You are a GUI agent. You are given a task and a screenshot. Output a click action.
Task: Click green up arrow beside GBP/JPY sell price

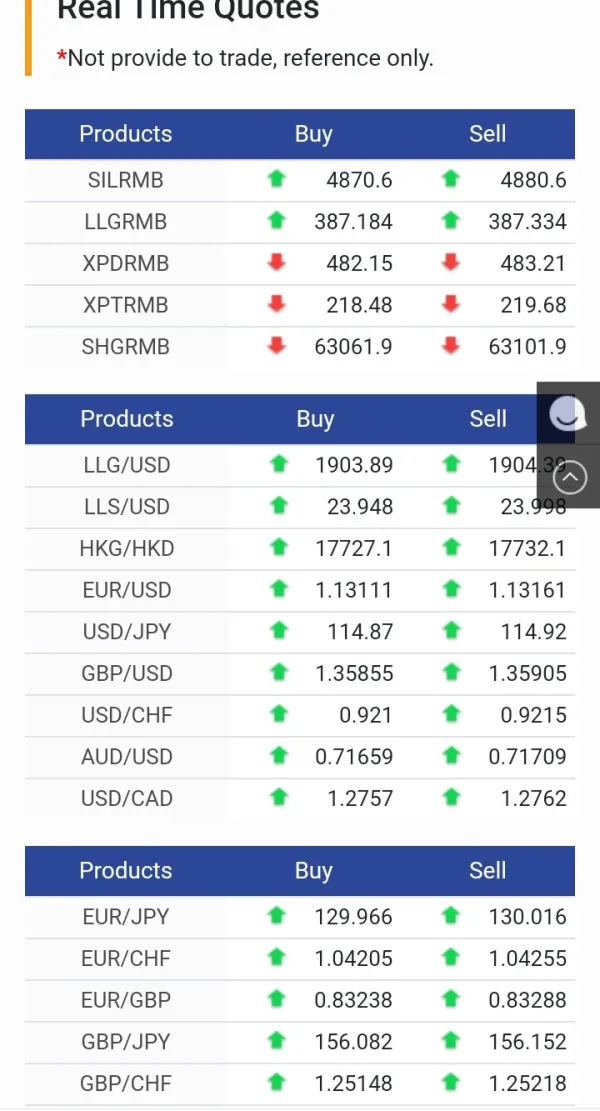click(451, 1042)
